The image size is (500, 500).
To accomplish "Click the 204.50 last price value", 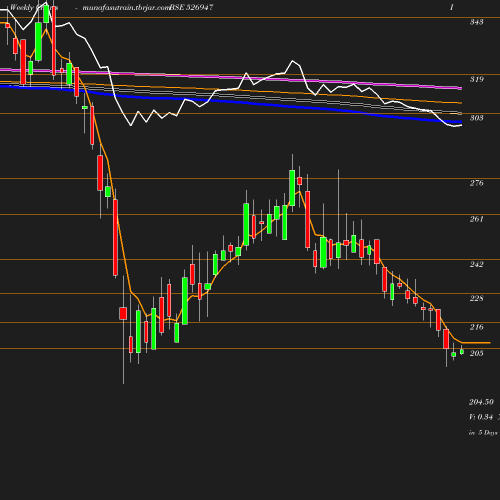I will click(x=481, y=402).
